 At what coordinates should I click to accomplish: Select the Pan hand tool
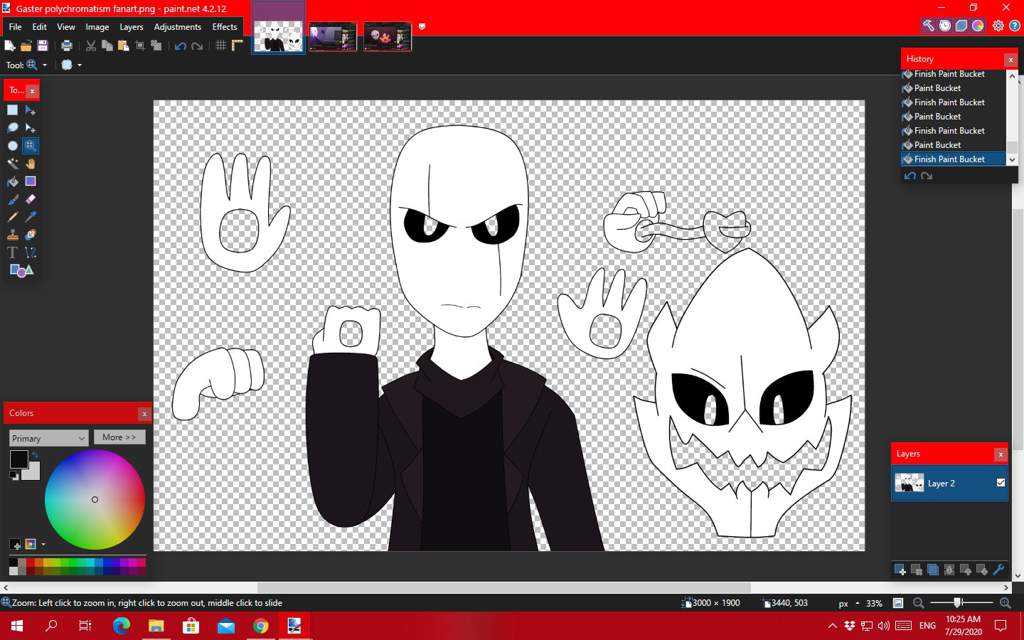[x=30, y=163]
